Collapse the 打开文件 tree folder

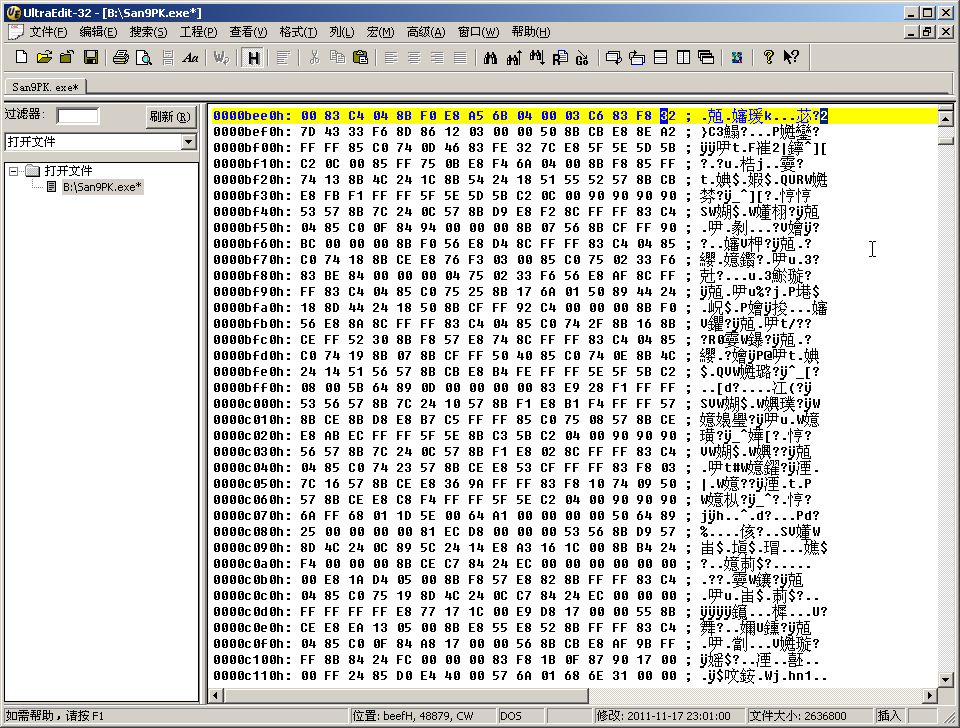[15, 171]
